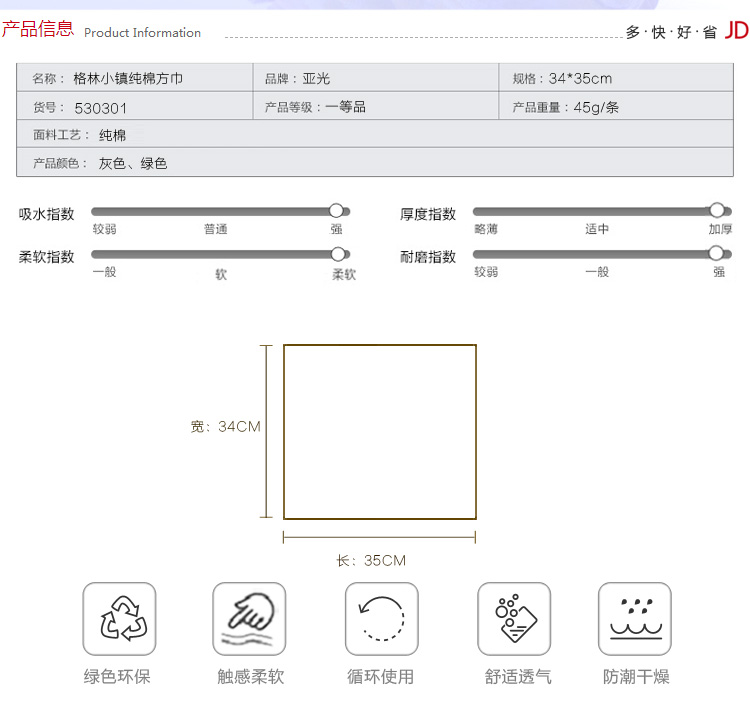Click the moisture-proof drops icon
The image size is (750, 710).
[x=635, y=619]
